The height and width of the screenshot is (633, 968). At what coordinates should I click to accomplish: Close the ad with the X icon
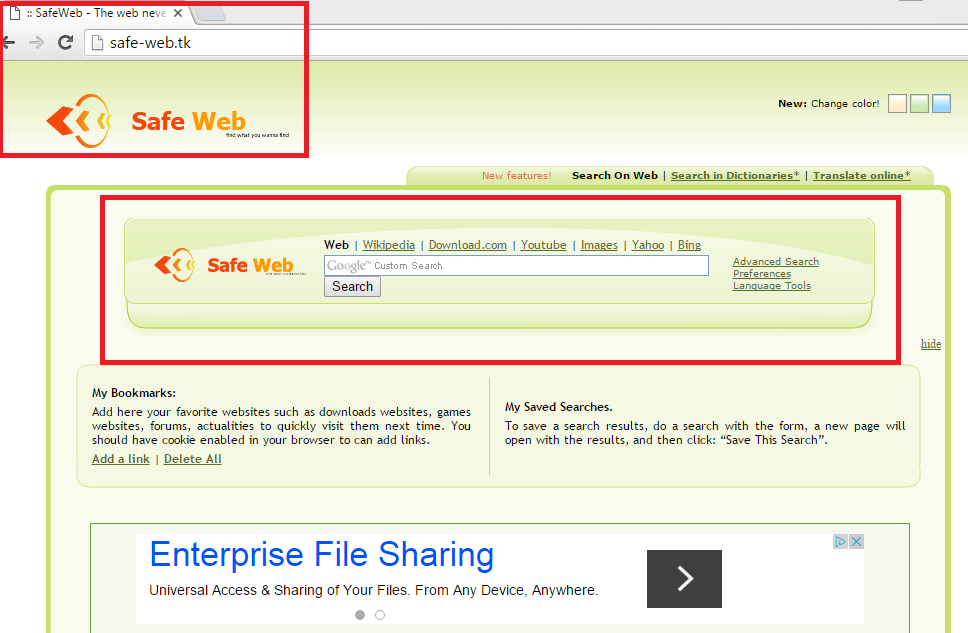tap(857, 541)
